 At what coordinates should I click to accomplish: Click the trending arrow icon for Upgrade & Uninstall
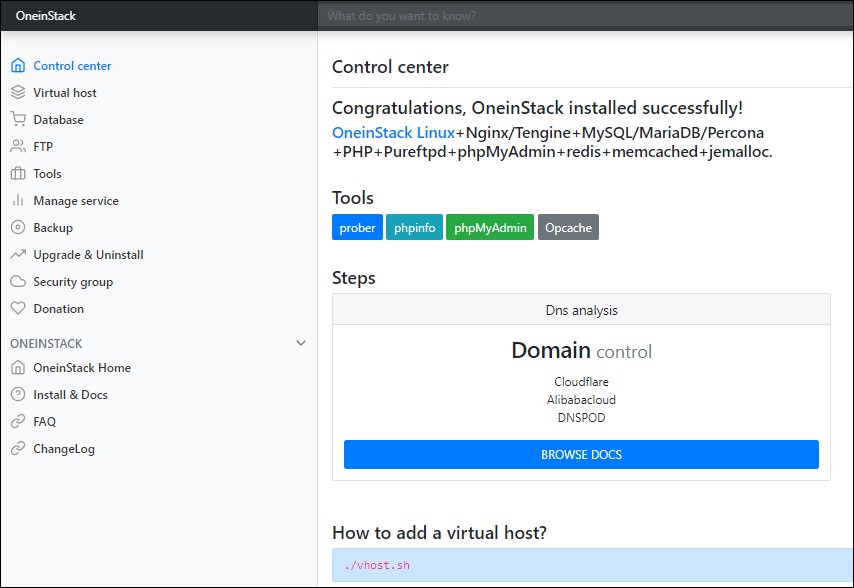(x=18, y=255)
